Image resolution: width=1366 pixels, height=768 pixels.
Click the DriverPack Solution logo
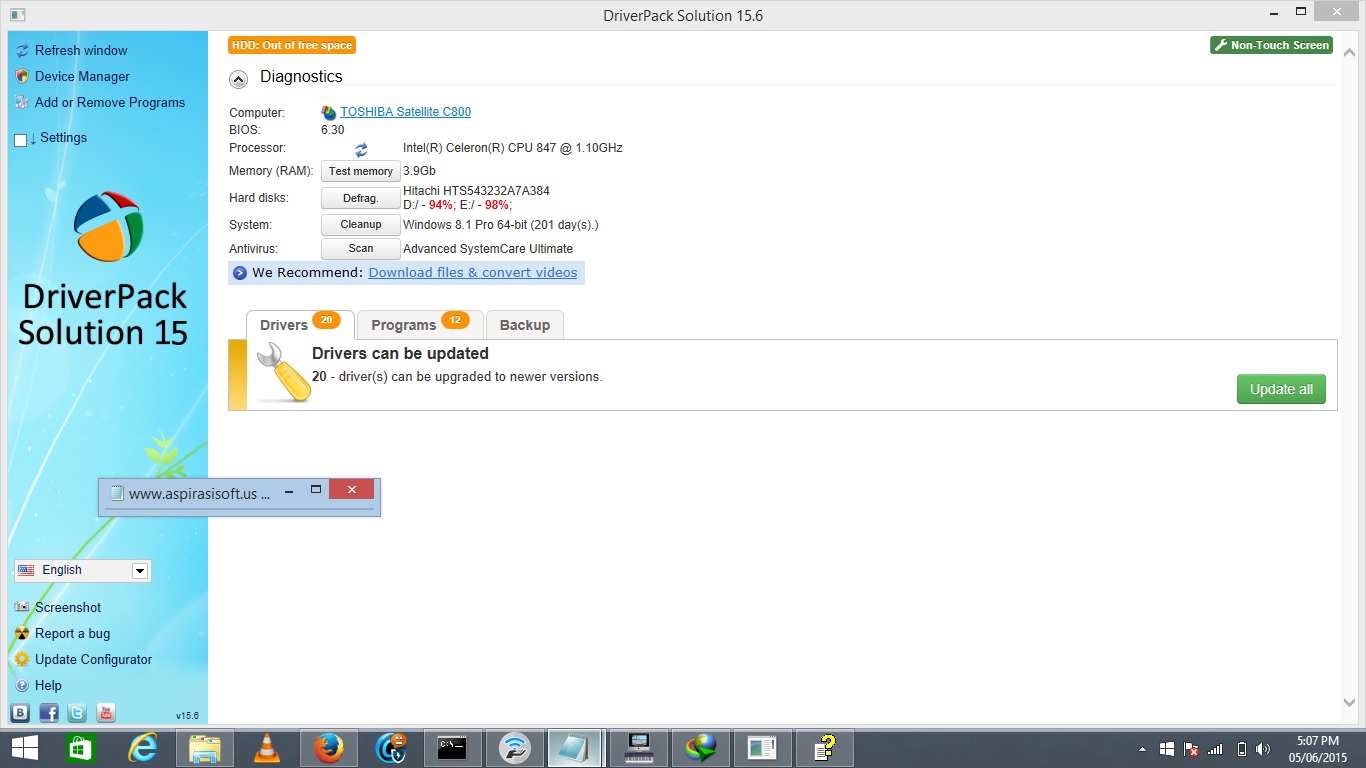pos(108,226)
